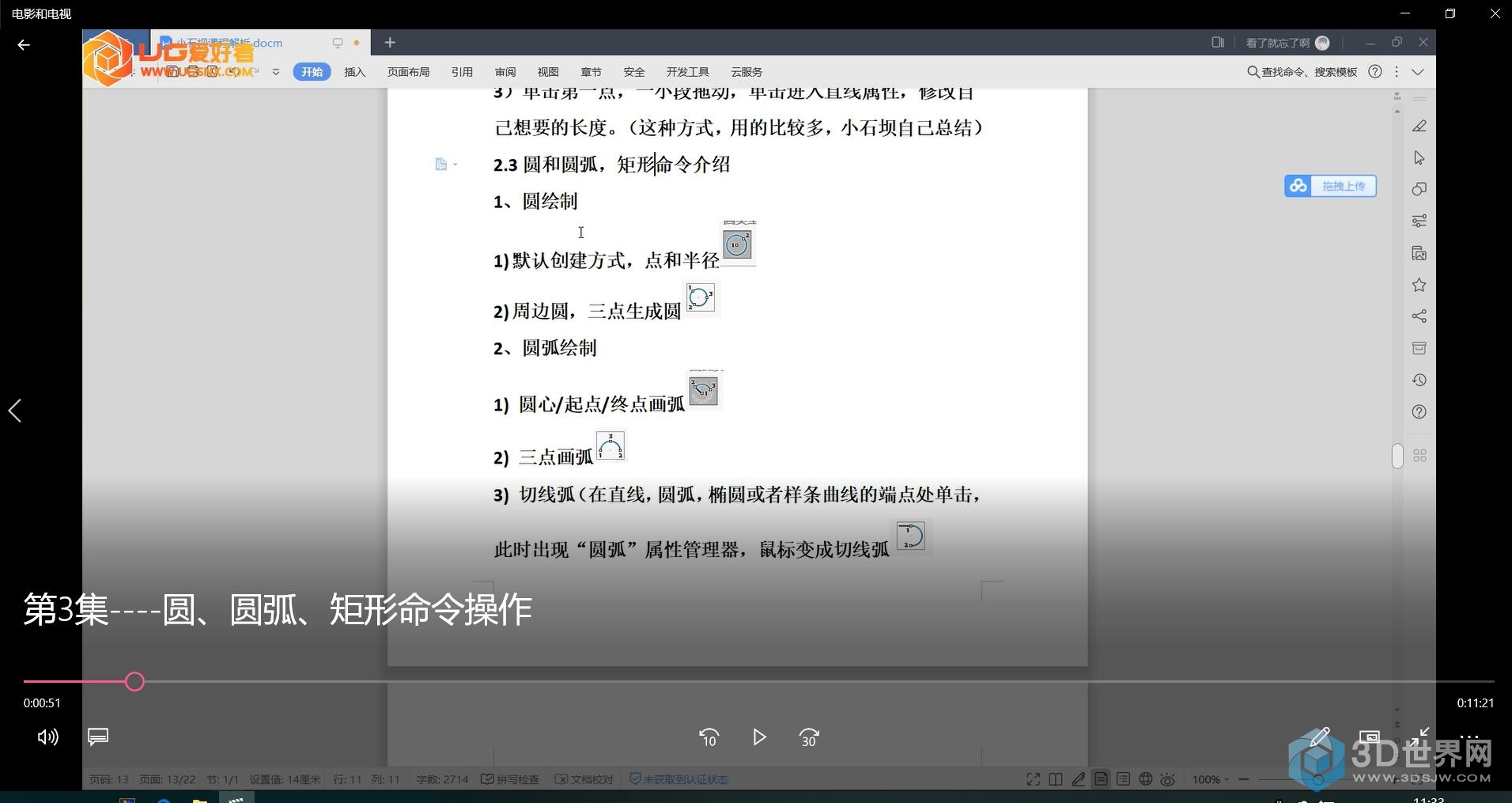Open the 开发工具 ribbon tab
This screenshot has height=803, width=1512.
click(x=687, y=72)
